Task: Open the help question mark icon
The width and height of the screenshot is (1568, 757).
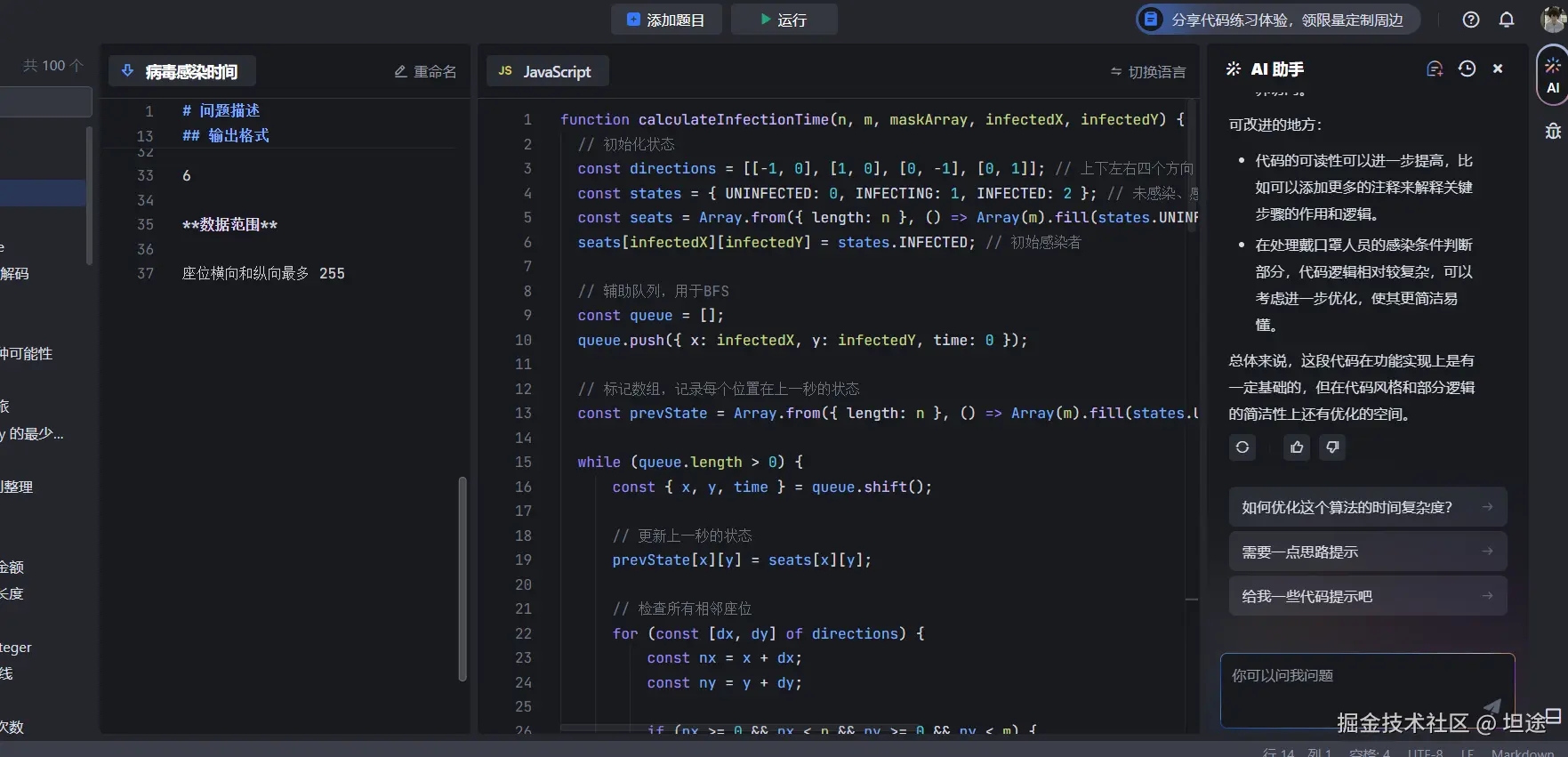Action: click(1471, 20)
